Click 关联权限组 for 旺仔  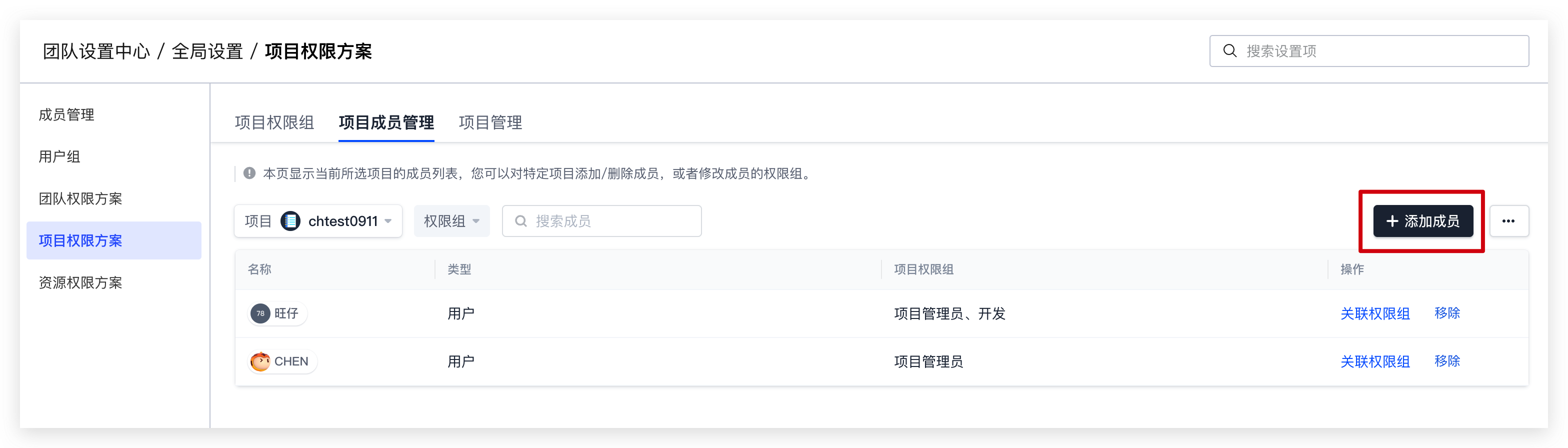point(1375,313)
